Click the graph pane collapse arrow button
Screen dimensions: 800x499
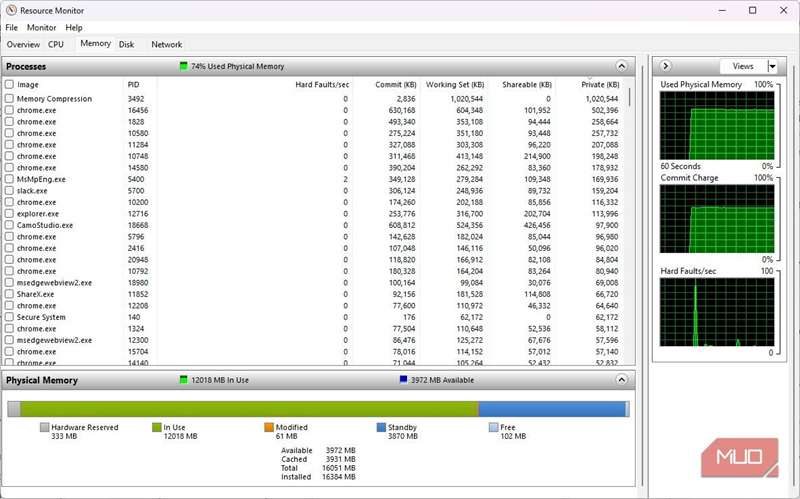(666, 66)
